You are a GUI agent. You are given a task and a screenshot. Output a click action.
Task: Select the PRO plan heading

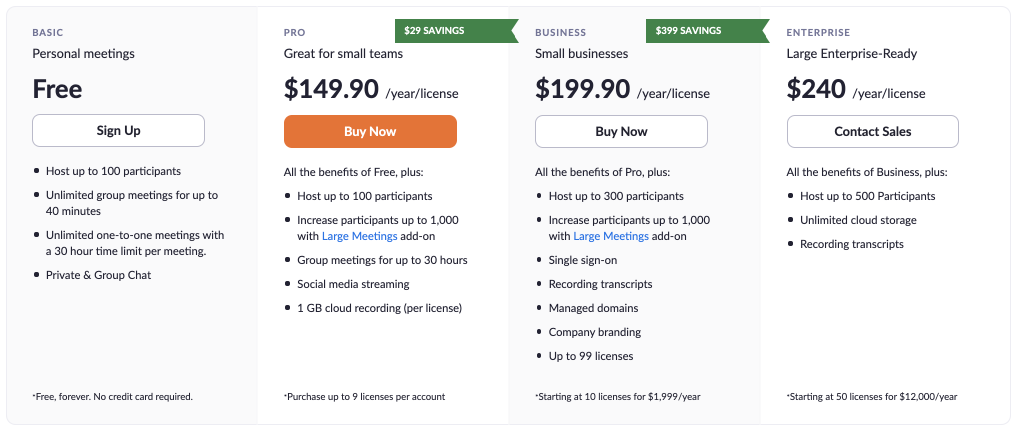pos(295,32)
